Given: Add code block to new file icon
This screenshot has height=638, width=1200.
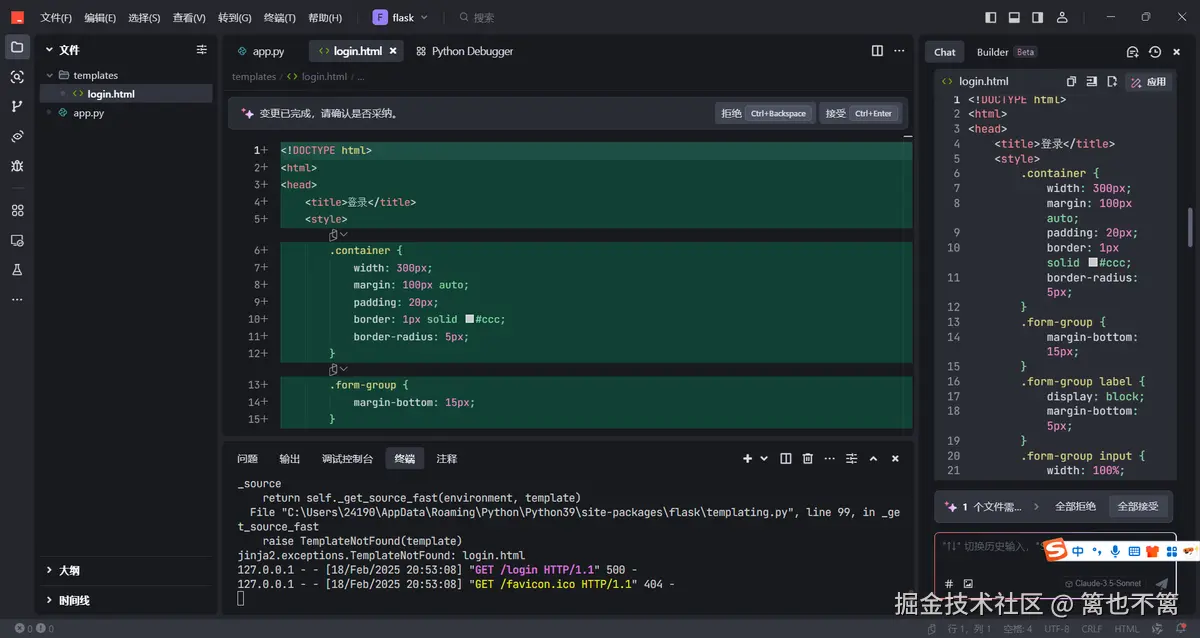Looking at the screenshot, I should click(1111, 81).
